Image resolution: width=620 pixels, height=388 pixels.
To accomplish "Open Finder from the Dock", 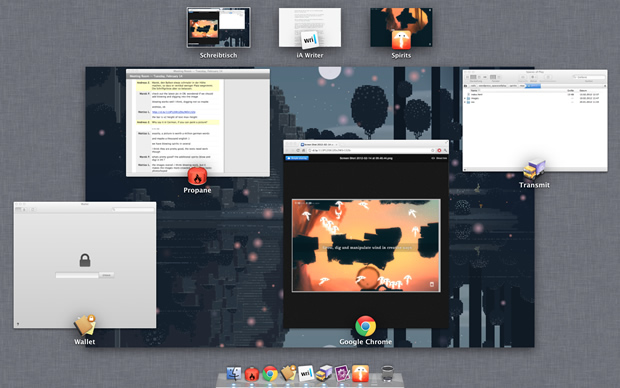I will [x=234, y=373].
